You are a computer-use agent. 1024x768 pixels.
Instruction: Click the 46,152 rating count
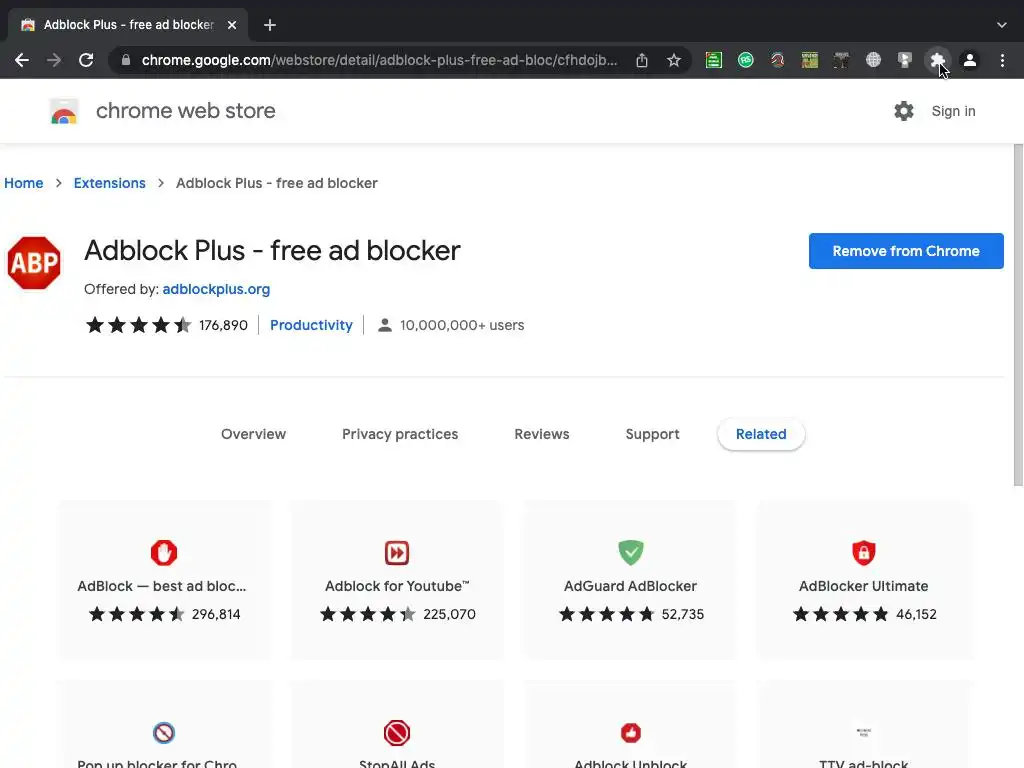(x=916, y=615)
